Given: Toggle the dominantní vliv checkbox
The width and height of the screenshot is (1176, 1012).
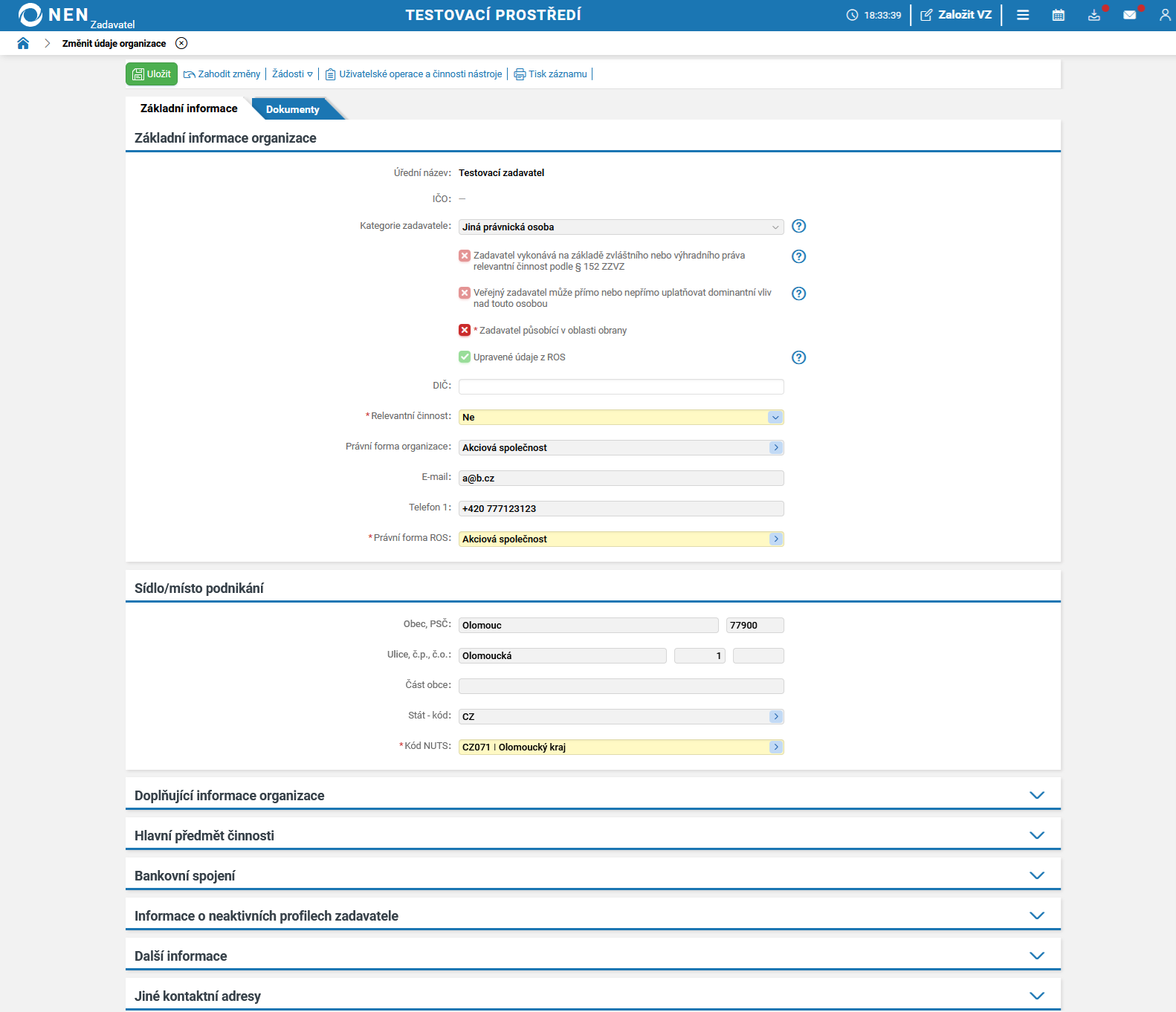Looking at the screenshot, I should pos(465,293).
